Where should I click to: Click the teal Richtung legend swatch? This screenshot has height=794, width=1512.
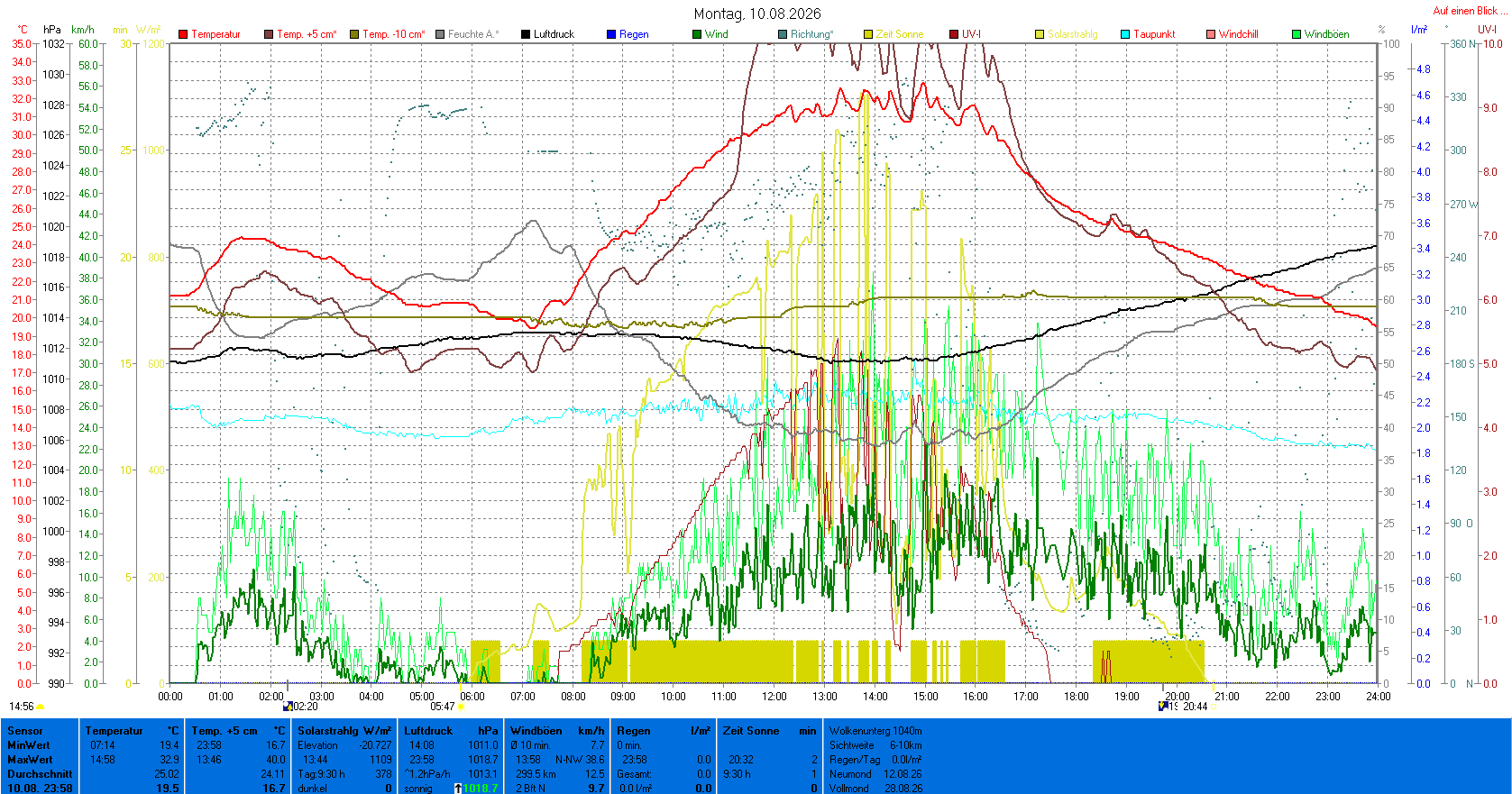(783, 34)
